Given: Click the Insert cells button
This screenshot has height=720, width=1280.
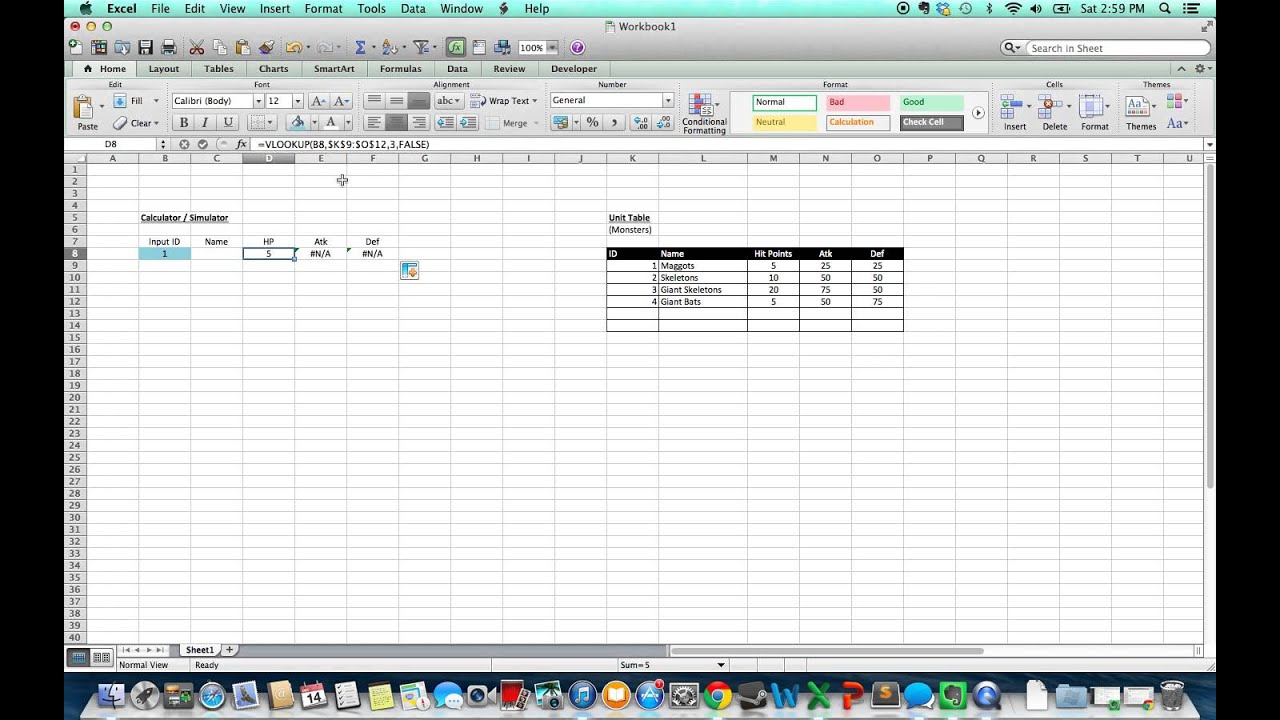Looking at the screenshot, I should 1015,114.
